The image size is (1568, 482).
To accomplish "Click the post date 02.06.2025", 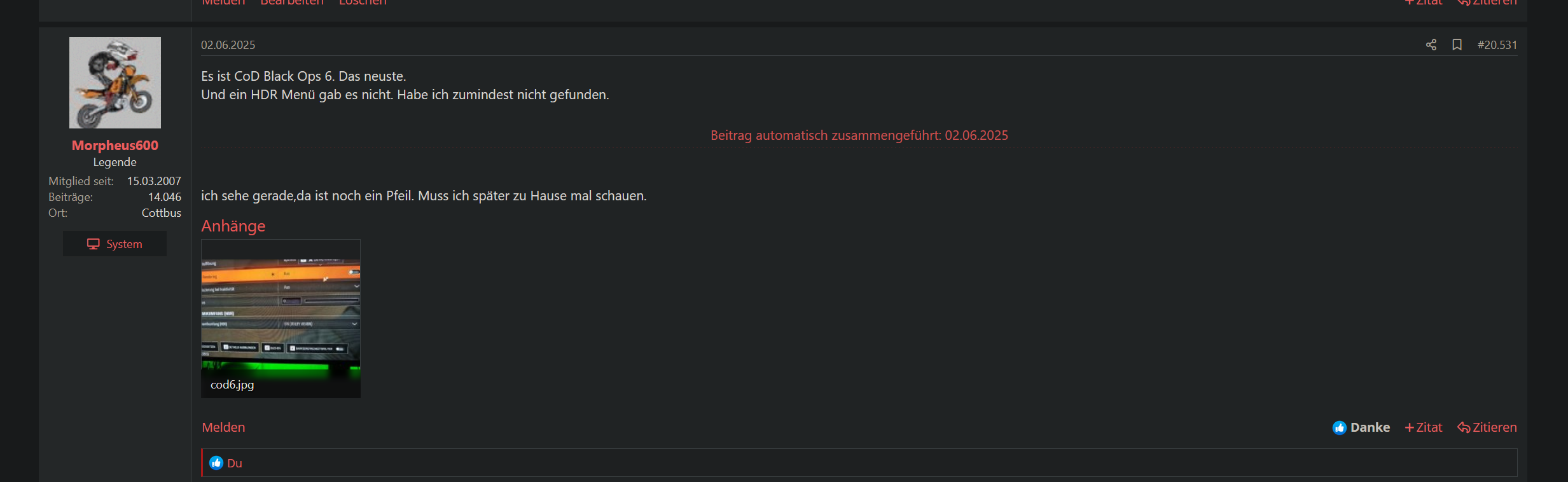I will [x=228, y=45].
